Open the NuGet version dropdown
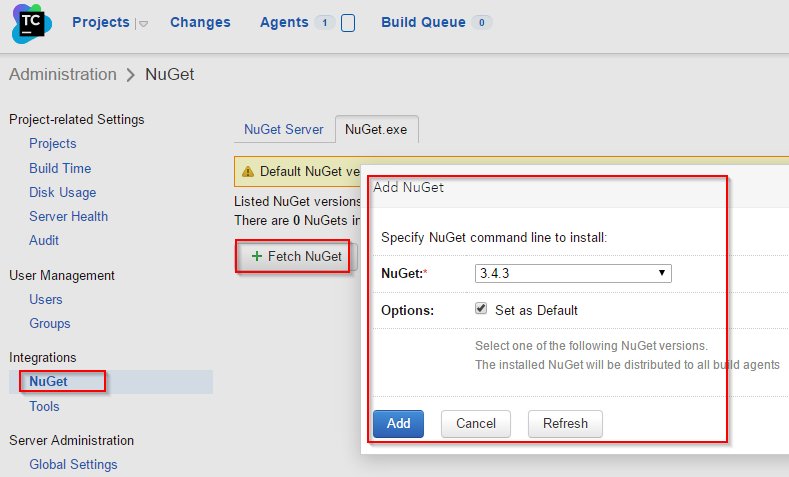The image size is (789, 477). 573,273
